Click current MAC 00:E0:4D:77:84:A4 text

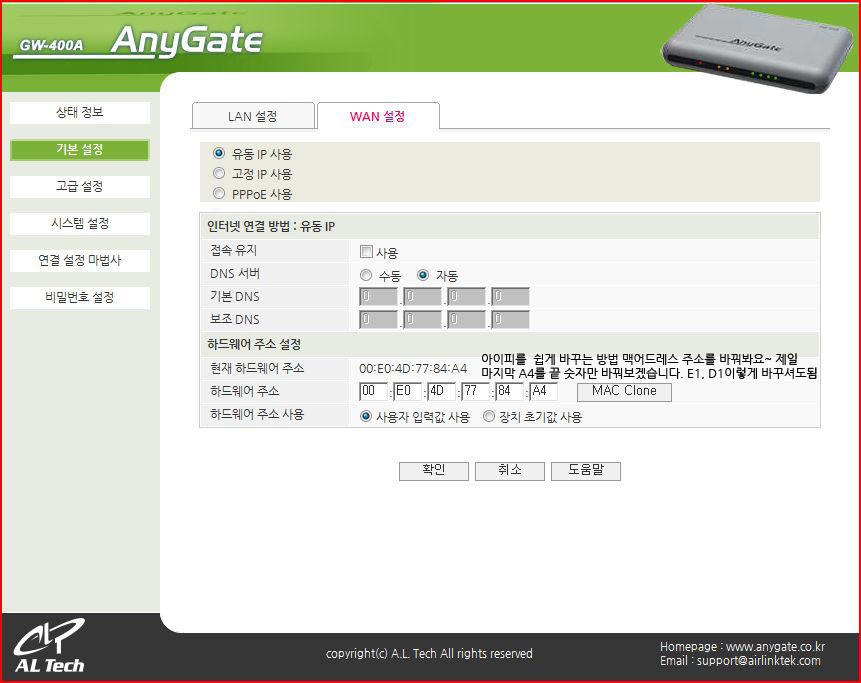(x=413, y=368)
